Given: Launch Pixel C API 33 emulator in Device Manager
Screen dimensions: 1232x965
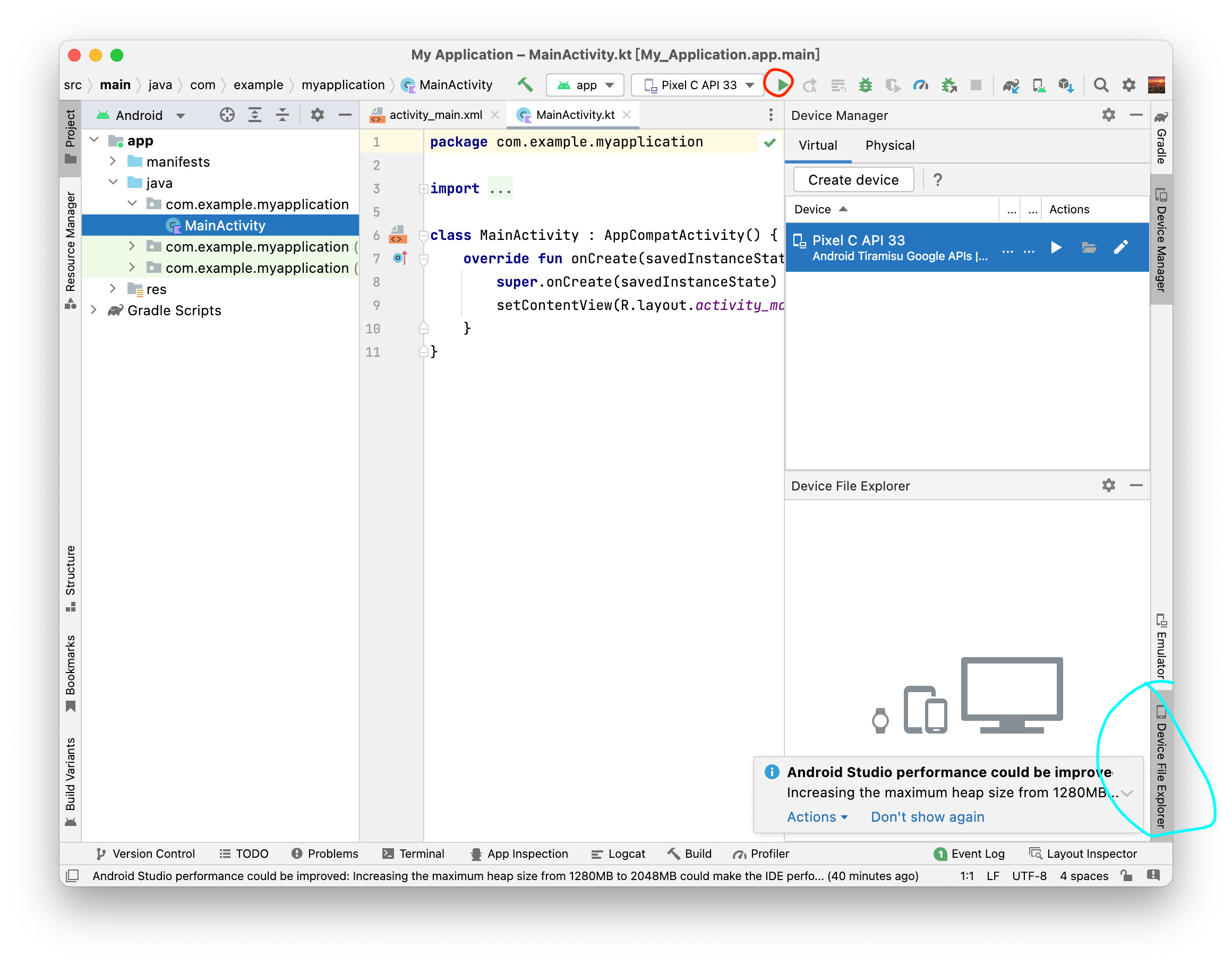Looking at the screenshot, I should click(x=1055, y=247).
